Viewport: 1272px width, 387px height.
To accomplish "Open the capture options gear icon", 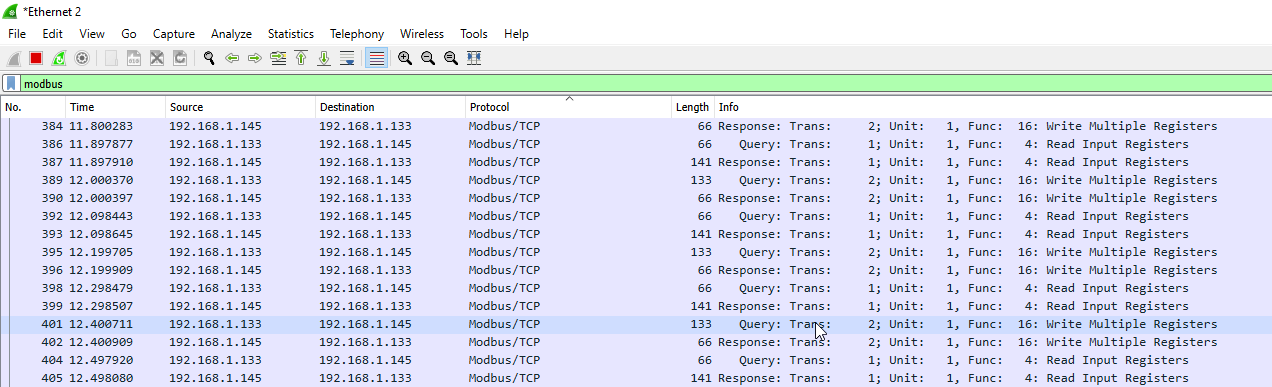I will [82, 58].
